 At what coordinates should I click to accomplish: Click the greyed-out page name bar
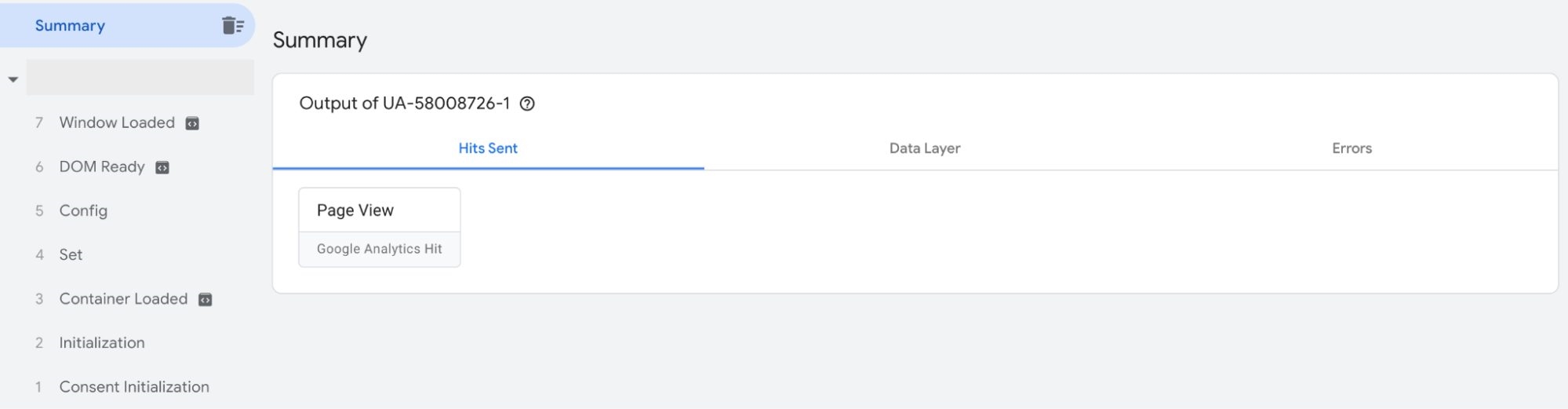(x=140, y=78)
